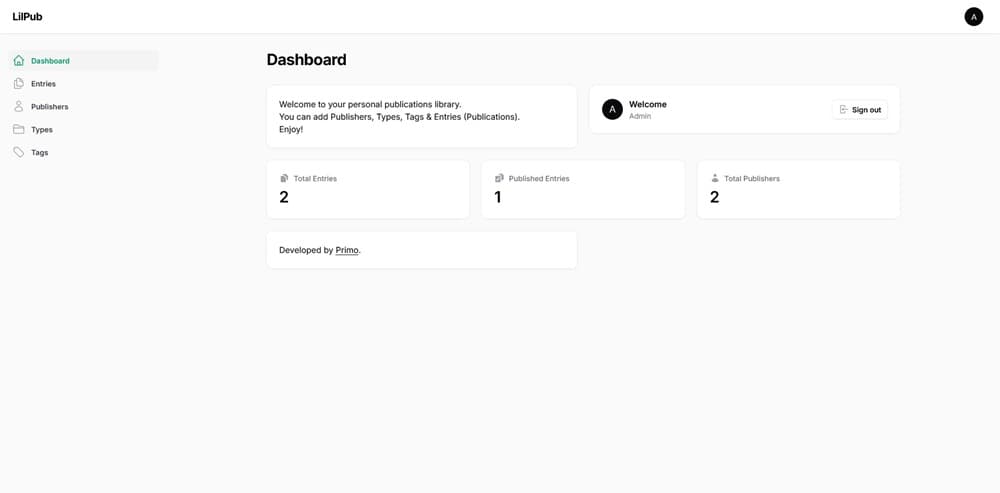Go to the Entries page

[x=43, y=84]
